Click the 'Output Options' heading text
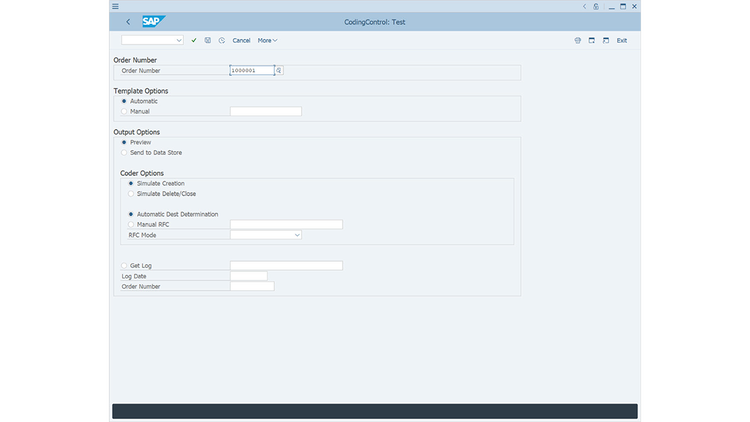This screenshot has width=750, height=422. coord(137,132)
